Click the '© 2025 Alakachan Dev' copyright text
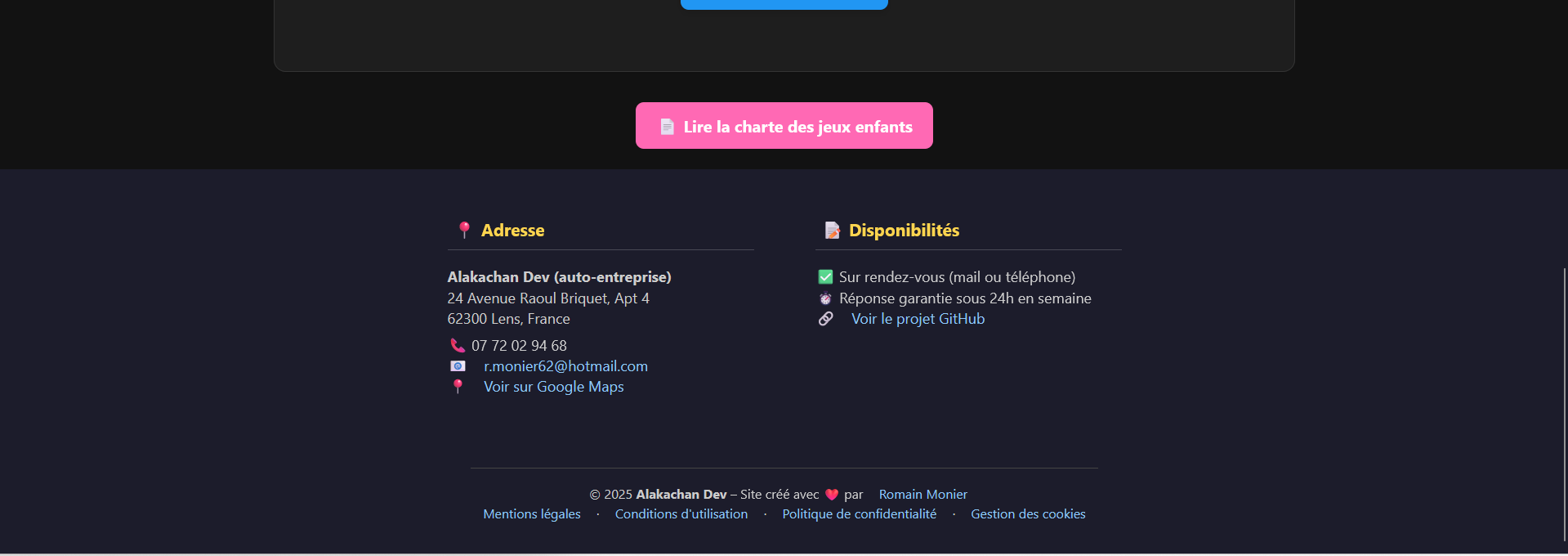The width and height of the screenshot is (1568, 556). [658, 495]
